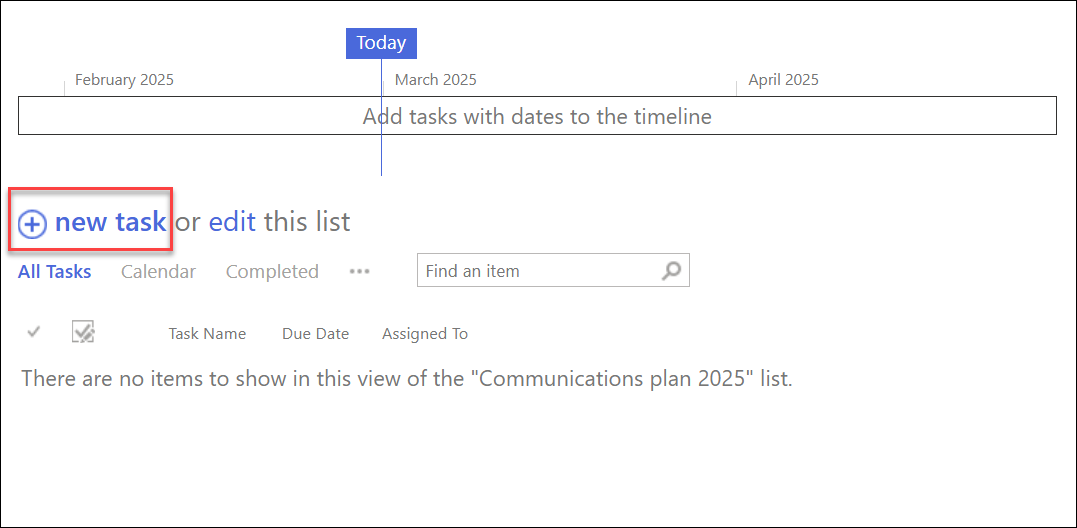1077x528 pixels.
Task: Click the "no items to show" message text
Action: coord(407,378)
